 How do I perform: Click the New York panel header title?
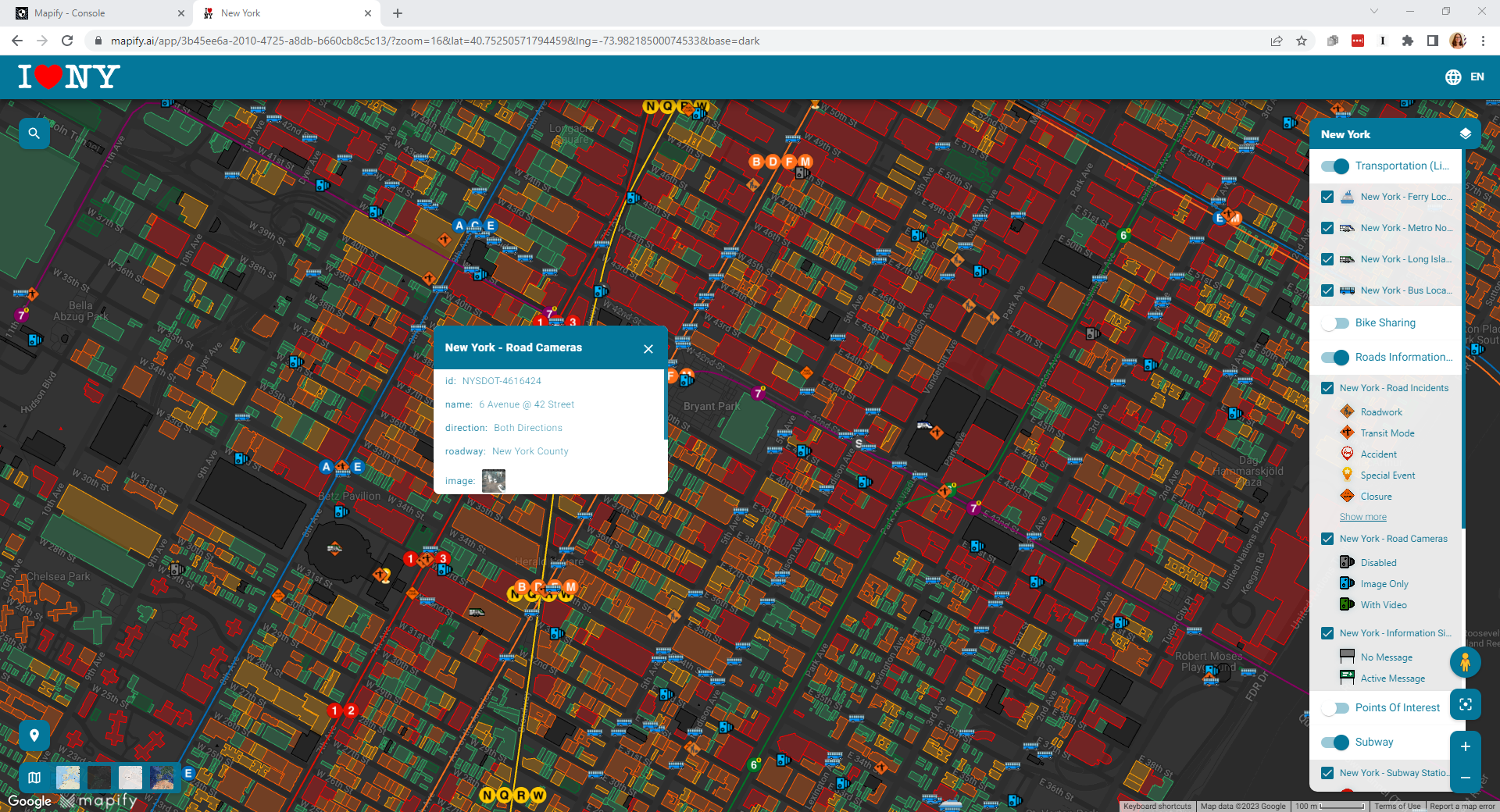coord(1345,134)
